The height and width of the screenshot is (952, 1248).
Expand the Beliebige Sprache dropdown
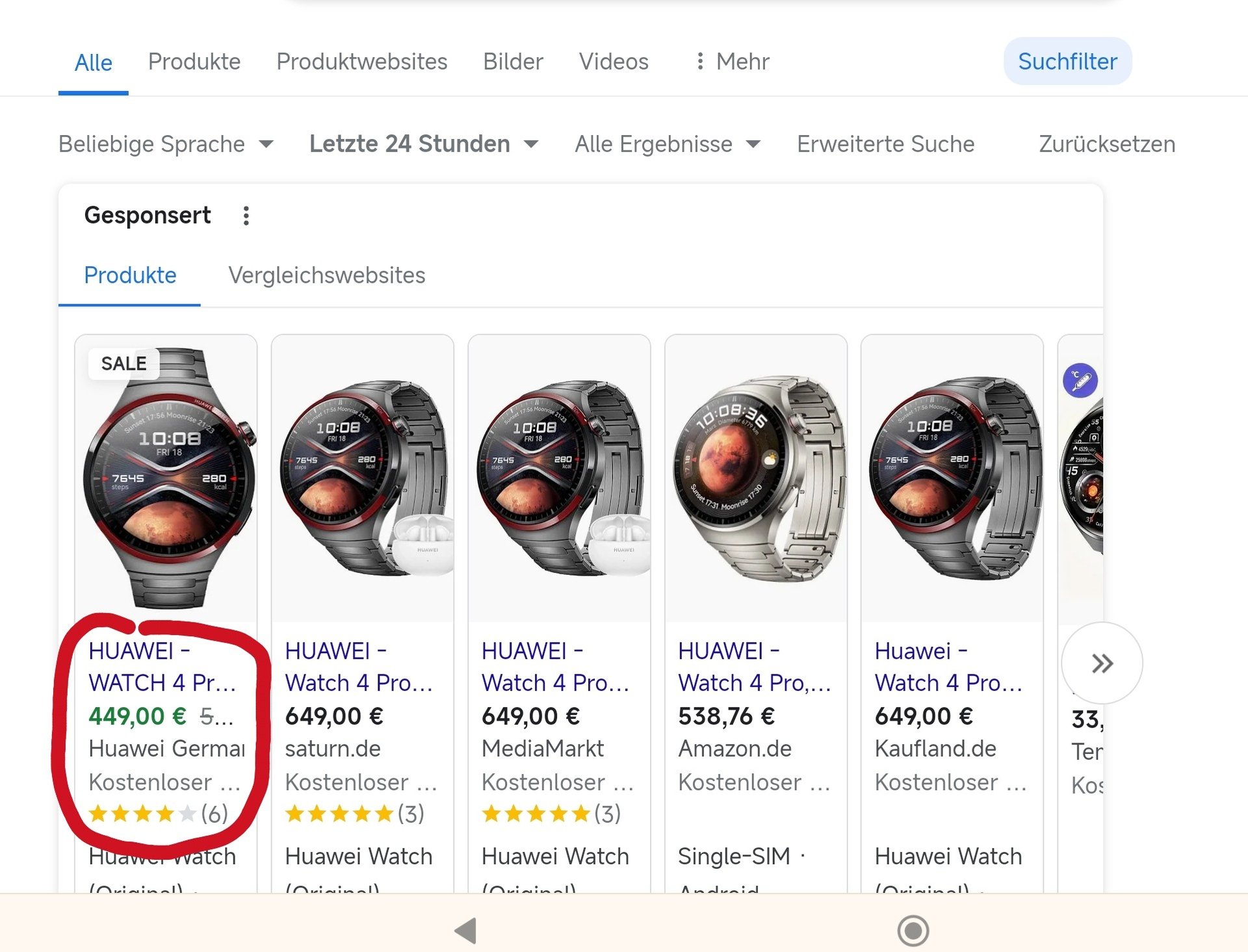(166, 144)
